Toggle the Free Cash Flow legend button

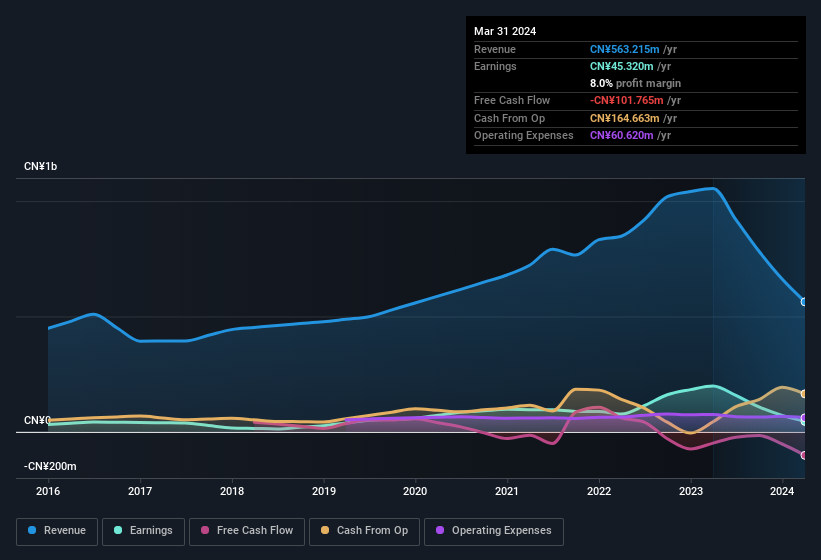pyautogui.click(x=247, y=531)
